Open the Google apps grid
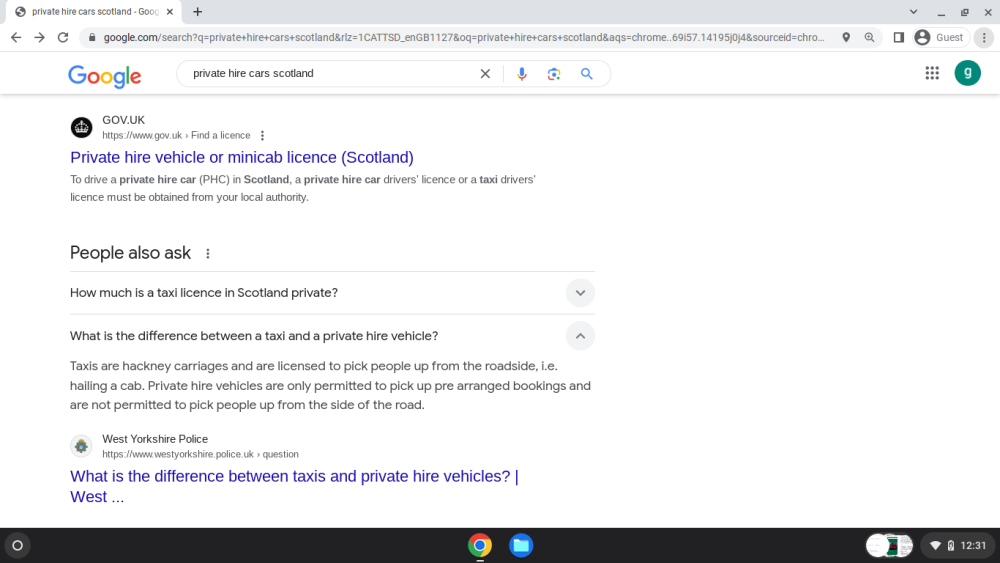This screenshot has height=563, width=1000. [x=932, y=73]
